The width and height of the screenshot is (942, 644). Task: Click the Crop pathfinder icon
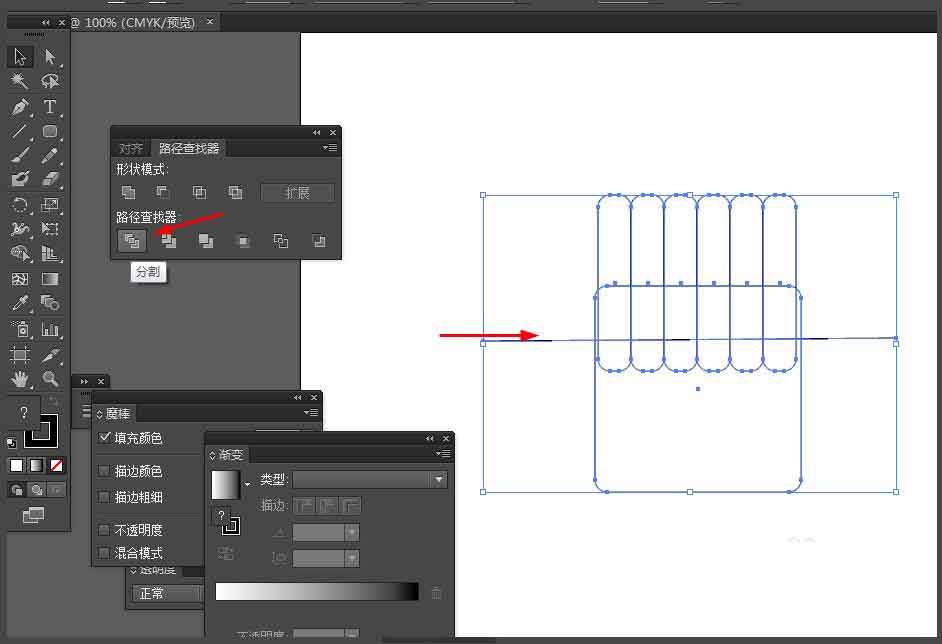243,241
